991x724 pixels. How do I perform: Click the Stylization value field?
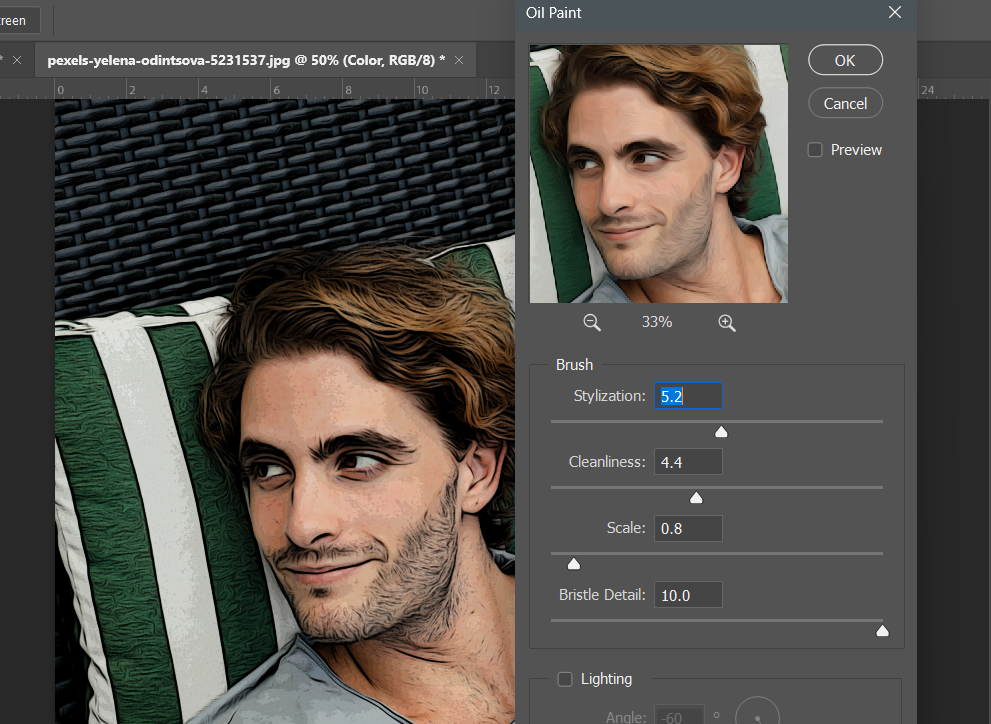pyautogui.click(x=688, y=395)
